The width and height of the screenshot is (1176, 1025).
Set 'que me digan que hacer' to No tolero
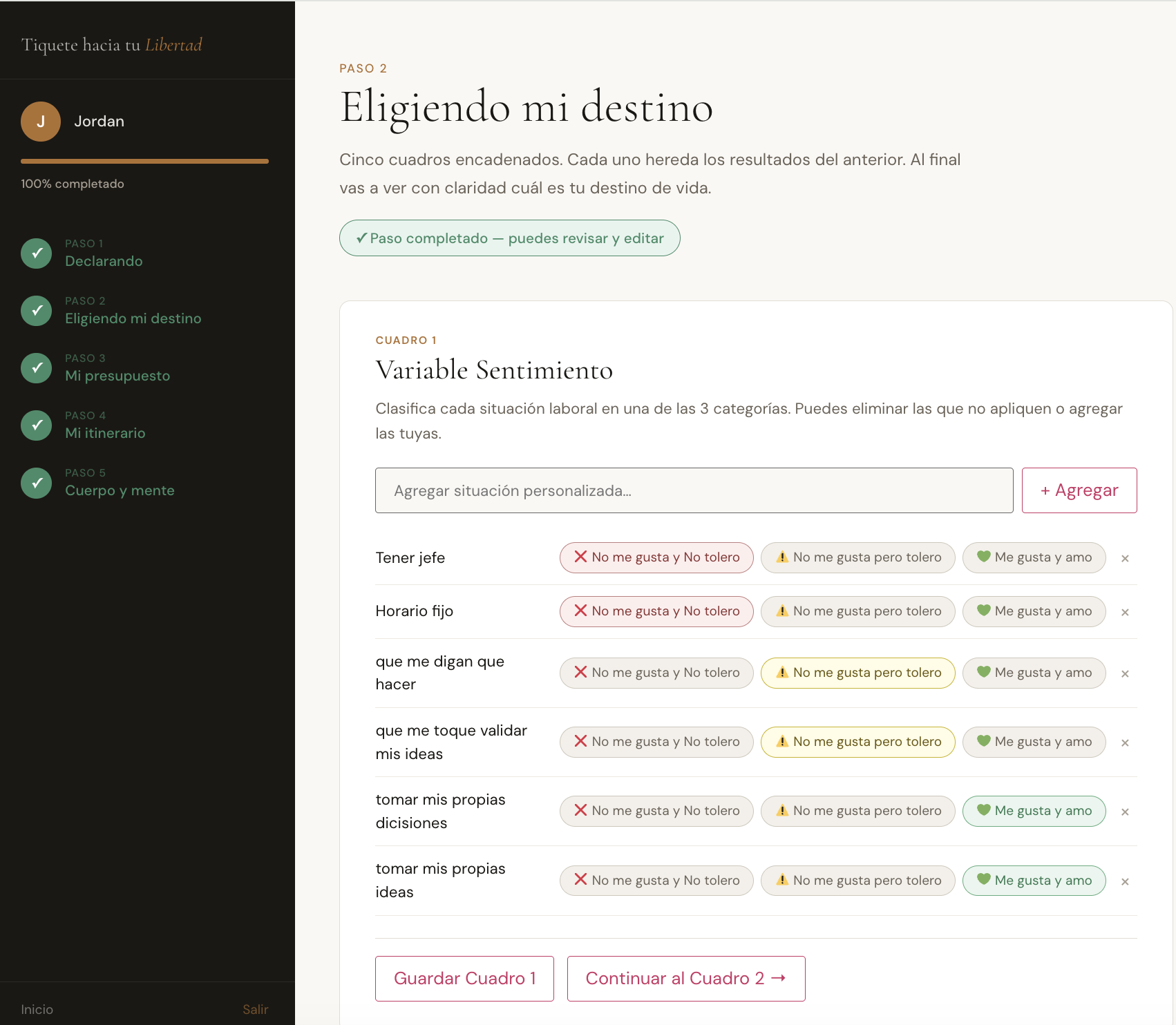click(x=656, y=673)
